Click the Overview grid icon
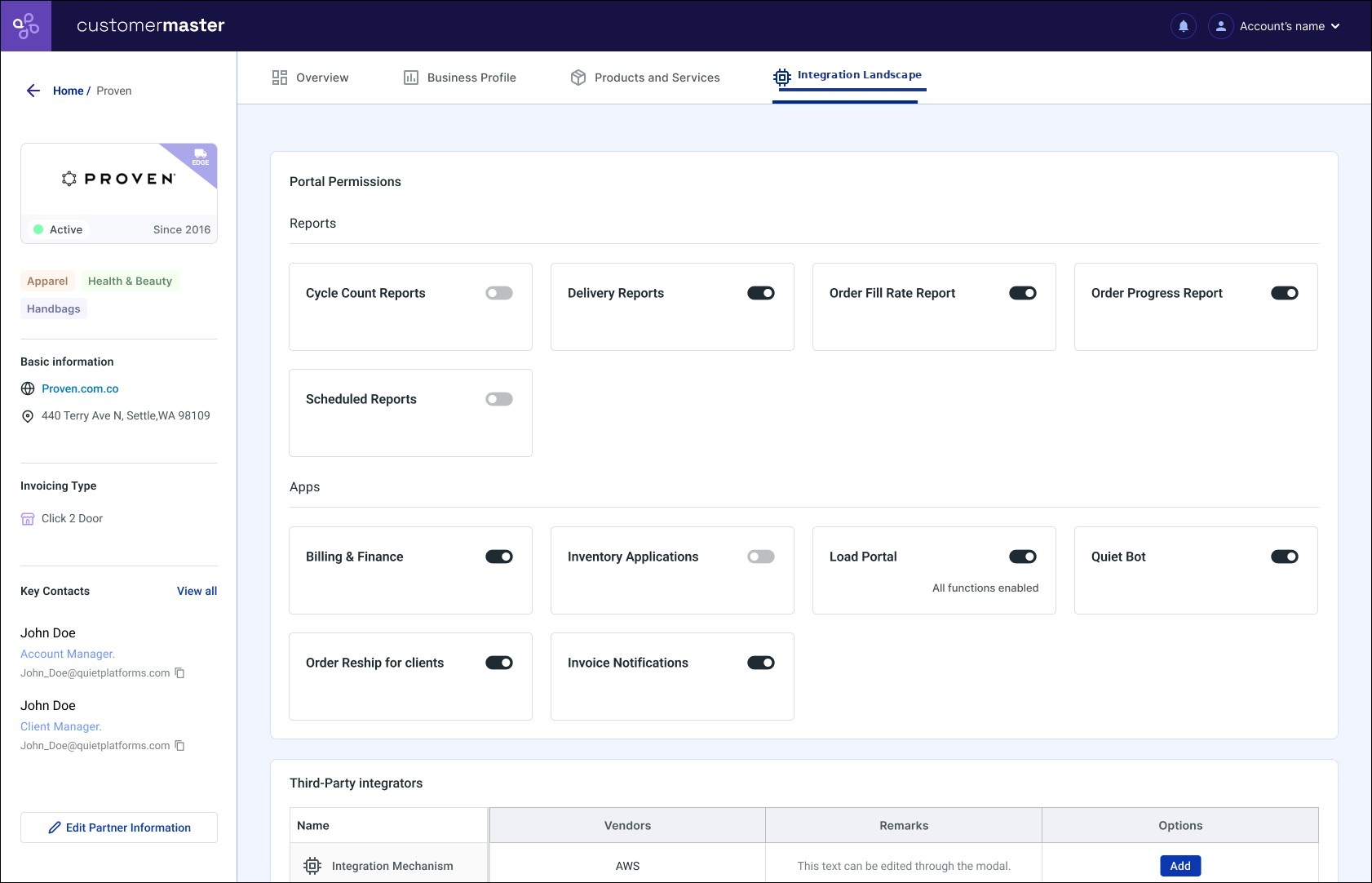The width and height of the screenshot is (1372, 883). 280,78
